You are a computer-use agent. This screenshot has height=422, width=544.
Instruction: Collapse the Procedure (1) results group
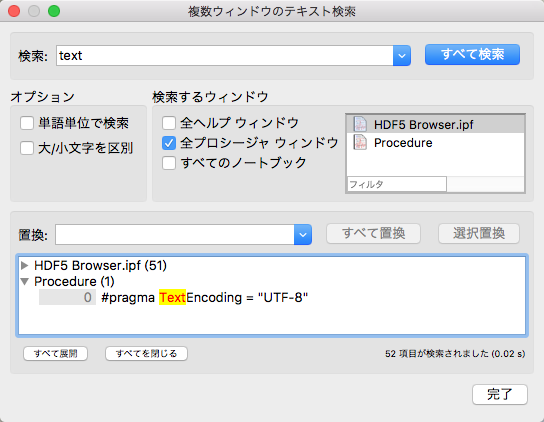(24, 281)
